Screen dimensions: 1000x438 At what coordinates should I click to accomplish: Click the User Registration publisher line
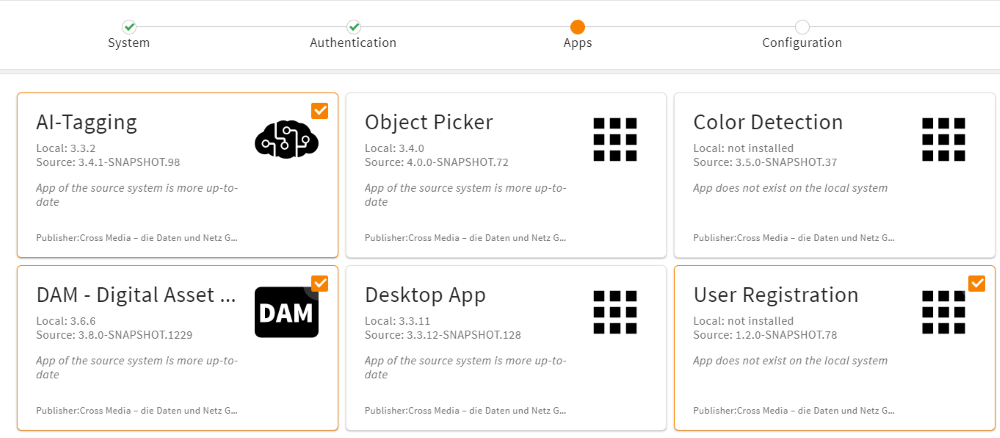pos(794,411)
